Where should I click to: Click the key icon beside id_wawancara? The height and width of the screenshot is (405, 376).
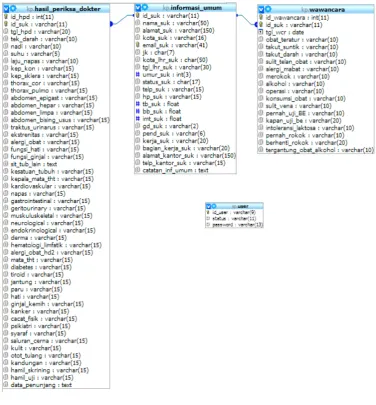[x=261, y=17]
